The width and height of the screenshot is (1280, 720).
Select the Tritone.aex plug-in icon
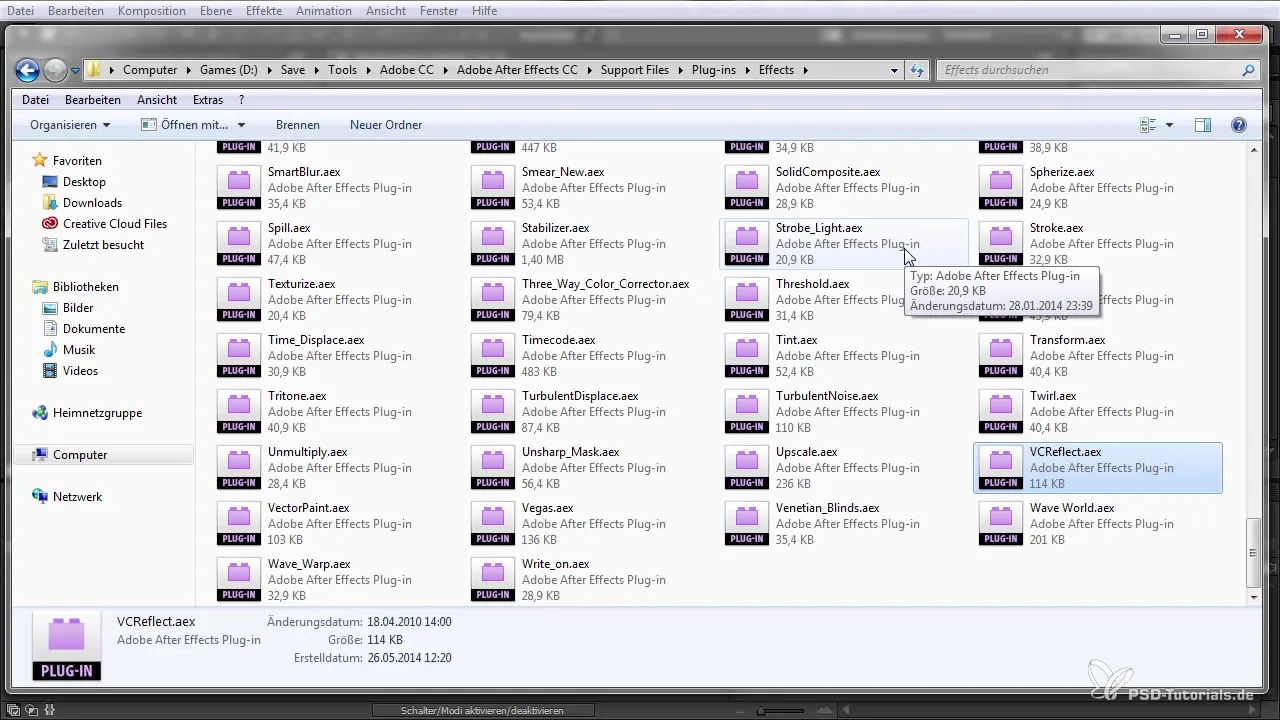click(x=238, y=412)
